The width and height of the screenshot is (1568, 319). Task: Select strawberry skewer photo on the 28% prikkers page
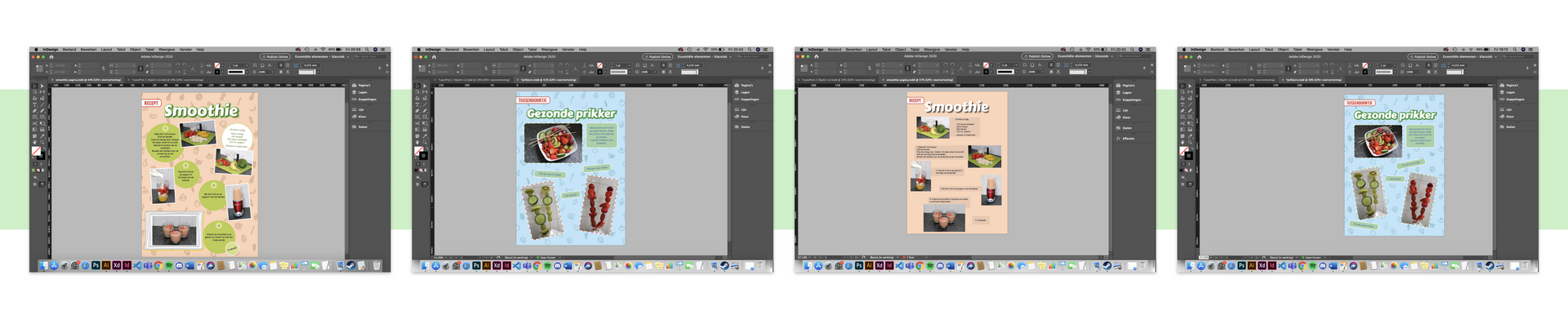tap(1420, 200)
